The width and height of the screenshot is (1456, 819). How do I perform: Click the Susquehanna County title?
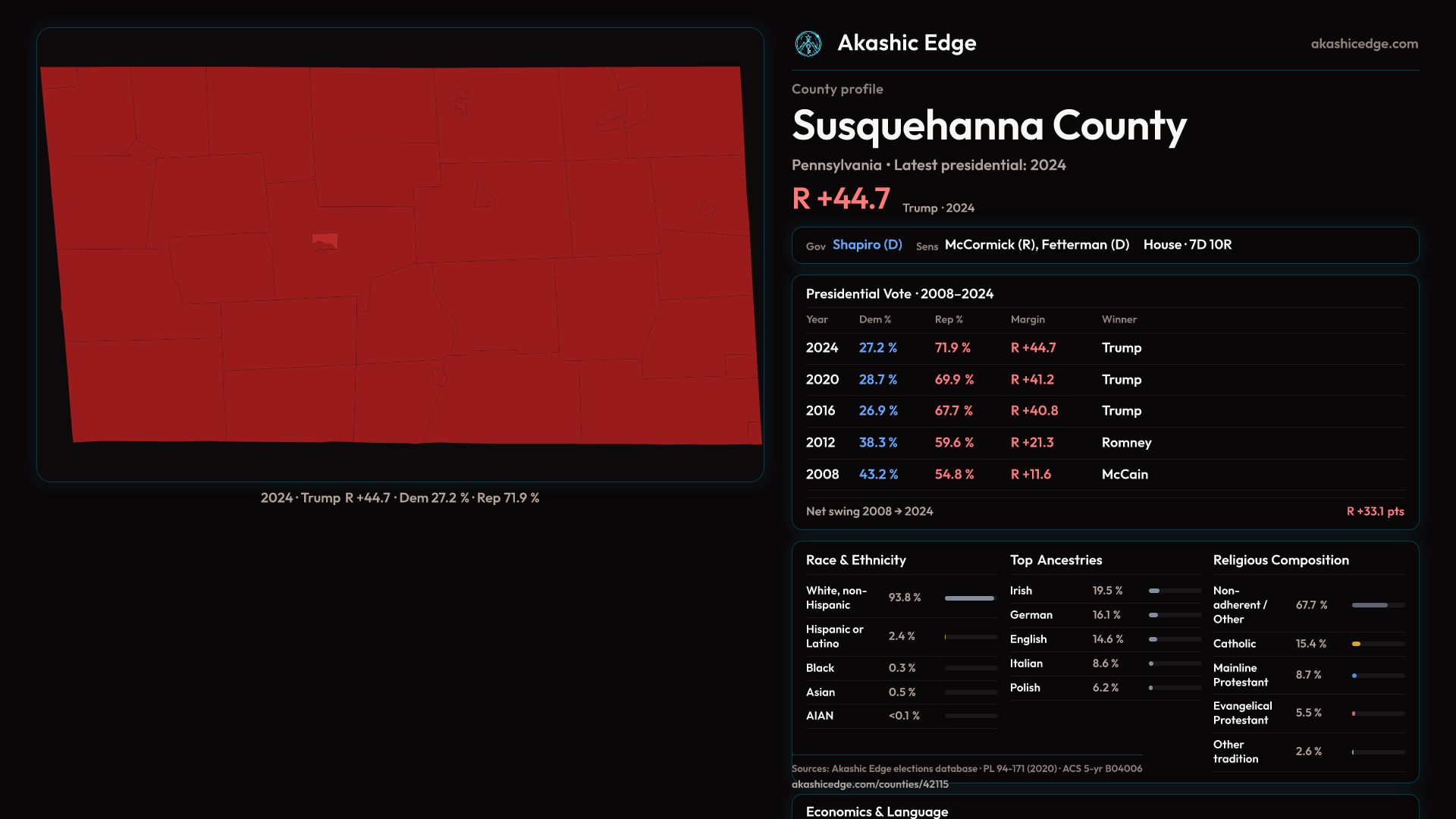click(x=989, y=126)
